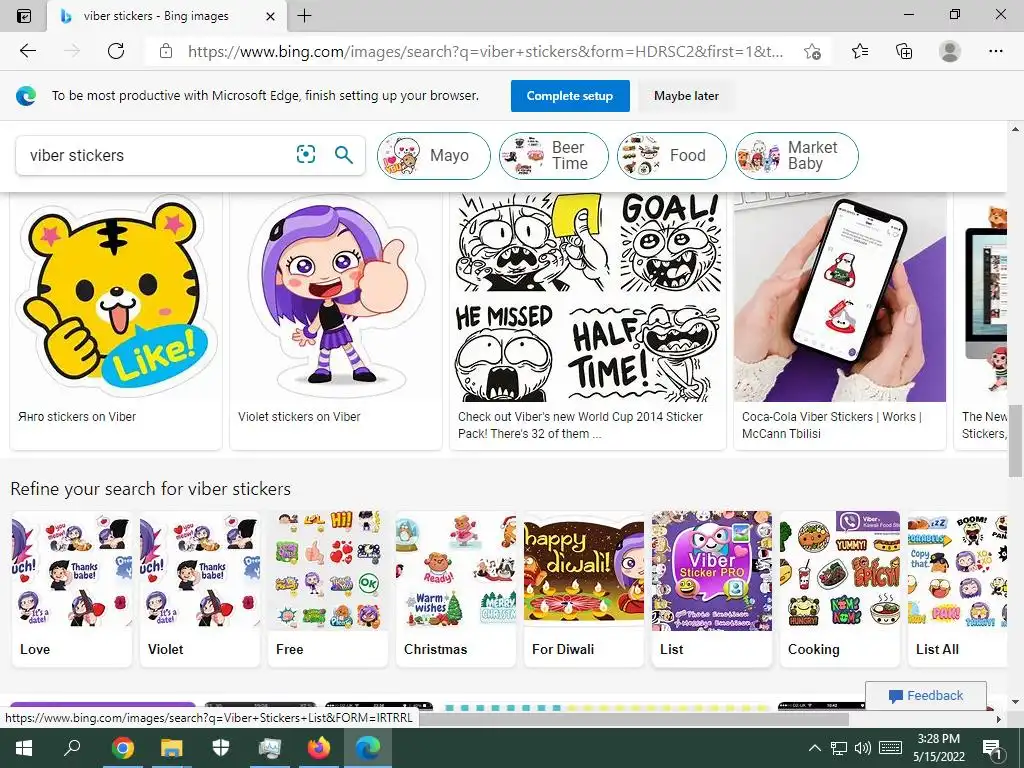Open the Collections icon
This screenshot has height=768, width=1024.
point(904,51)
